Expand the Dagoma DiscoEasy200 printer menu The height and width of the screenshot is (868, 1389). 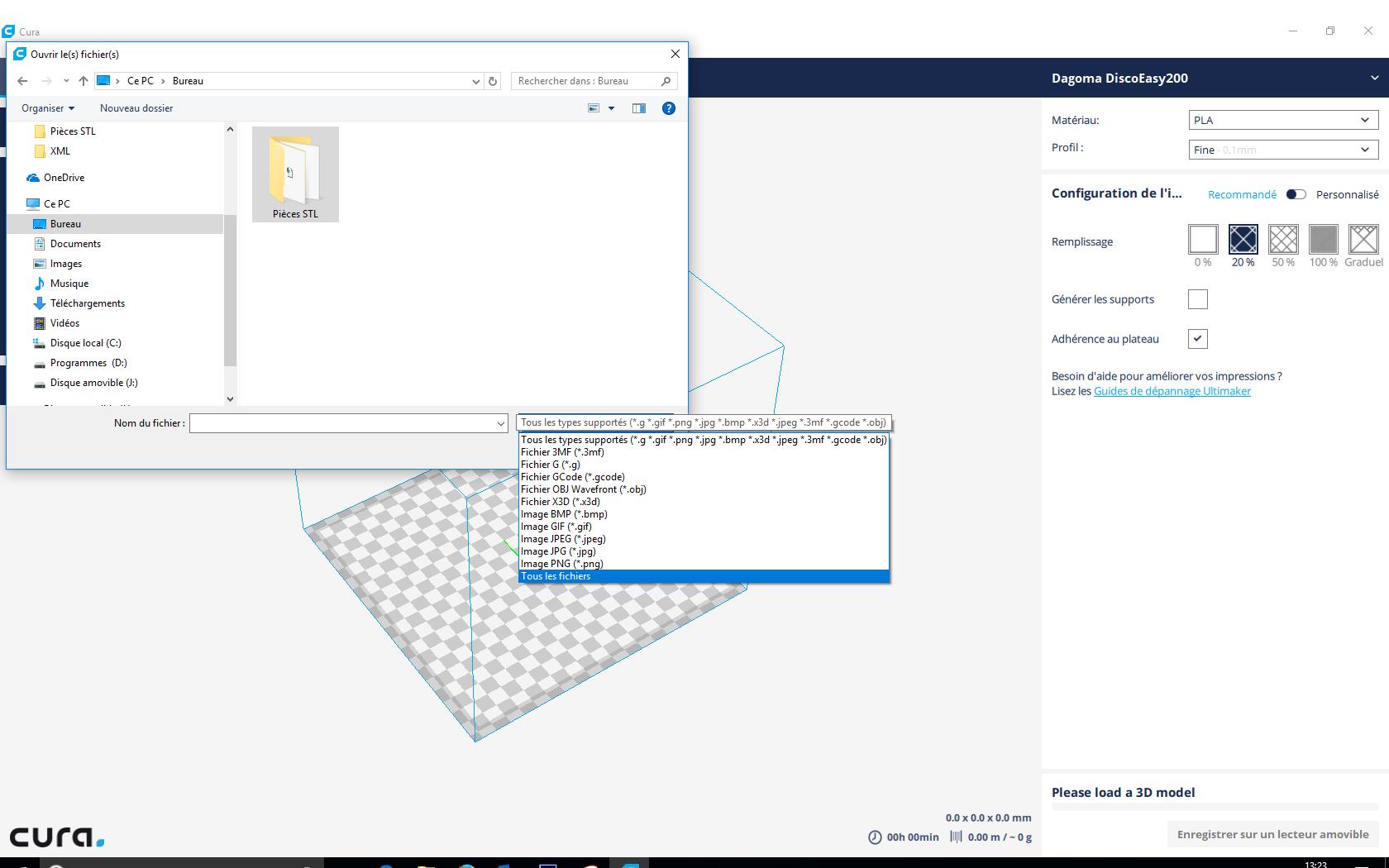[1374, 78]
